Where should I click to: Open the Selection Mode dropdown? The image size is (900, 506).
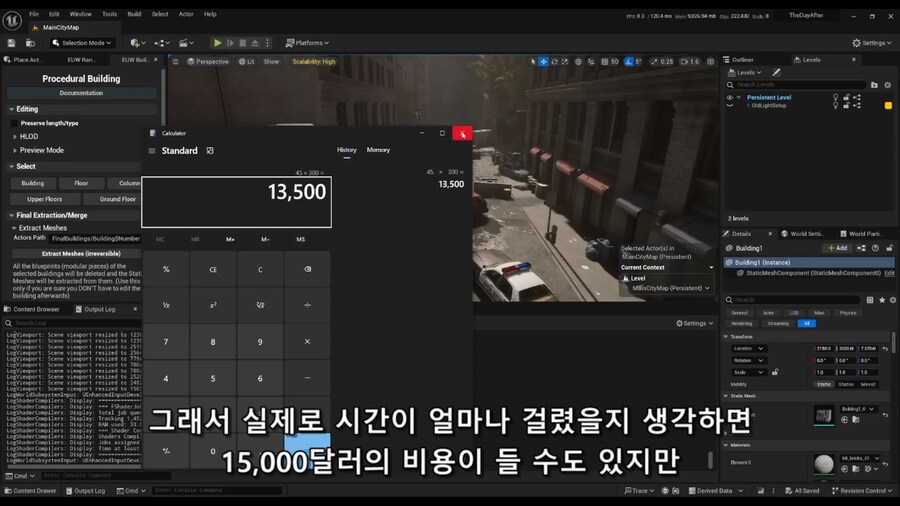pyautogui.click(x=82, y=43)
